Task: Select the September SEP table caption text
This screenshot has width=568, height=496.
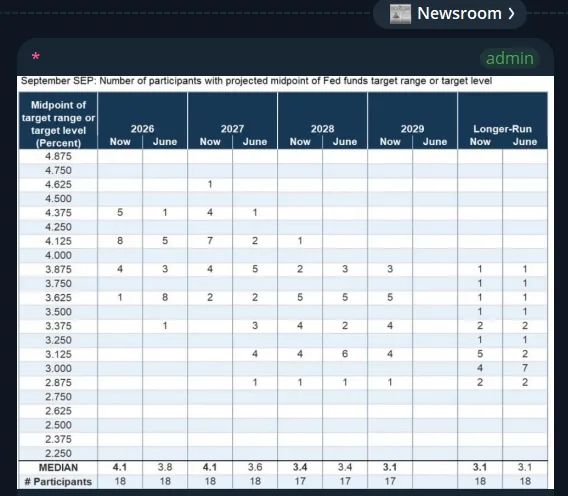Action: (256, 81)
